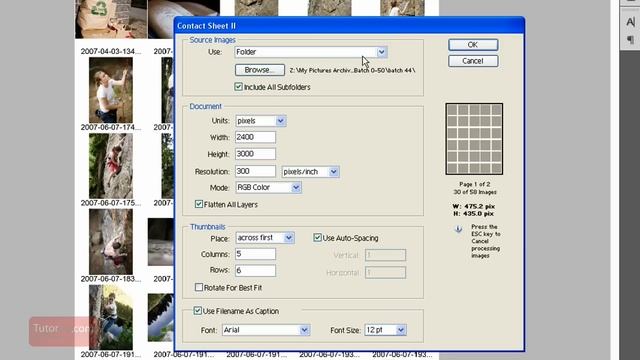Open the Mode dropdown showing RGB Color
Image resolution: width=640 pixels, height=360 pixels.
268,187
